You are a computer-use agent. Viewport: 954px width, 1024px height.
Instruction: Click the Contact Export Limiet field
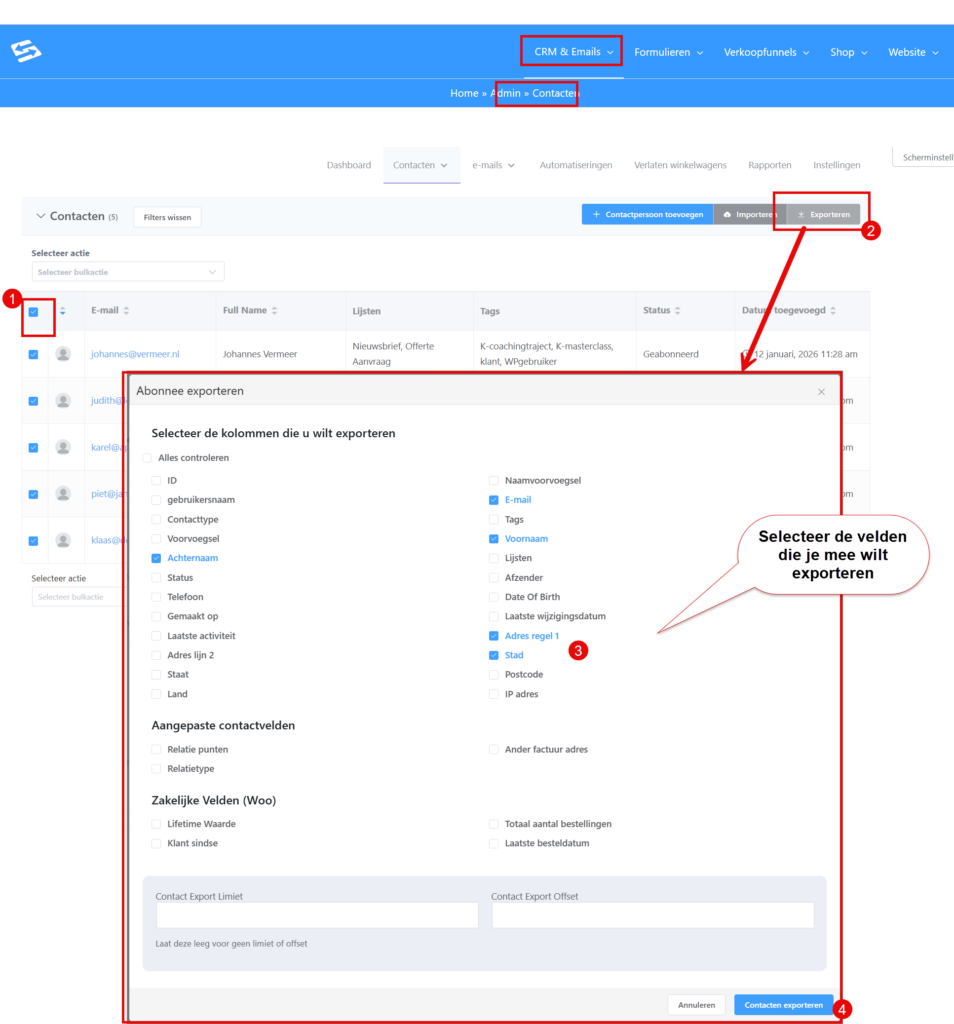tap(317, 915)
